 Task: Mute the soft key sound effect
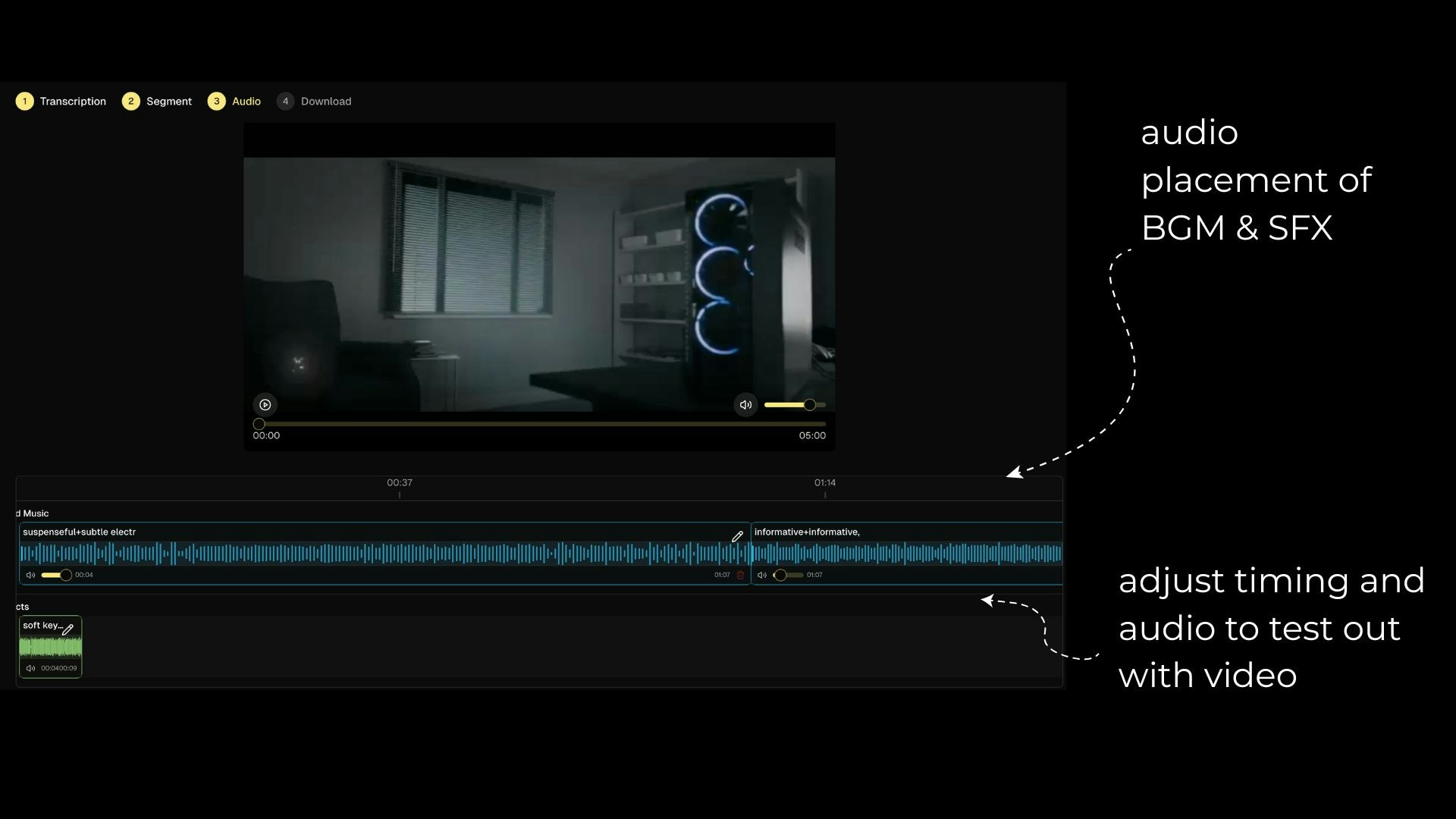30,669
